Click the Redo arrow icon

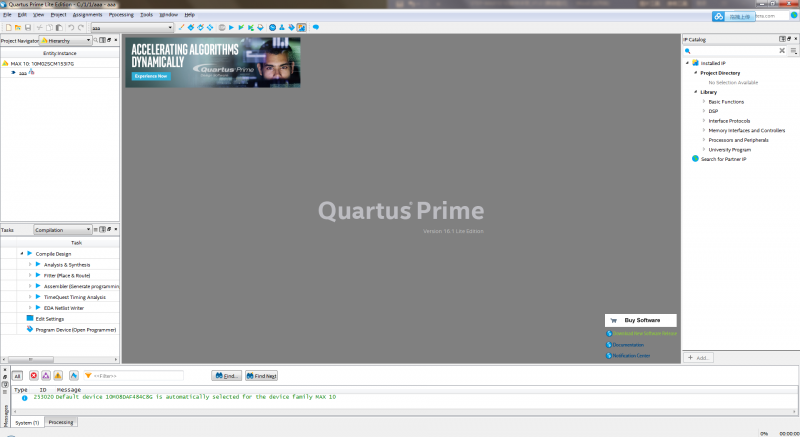point(81,28)
